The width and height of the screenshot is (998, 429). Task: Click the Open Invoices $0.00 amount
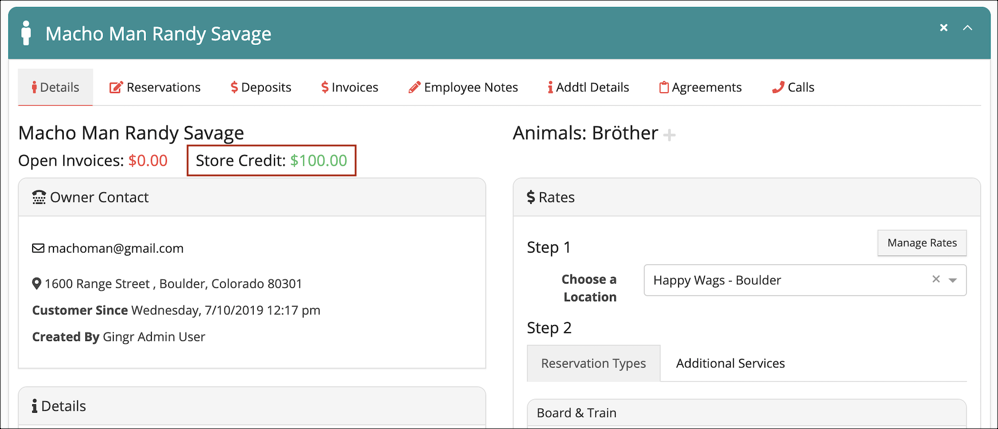148,161
